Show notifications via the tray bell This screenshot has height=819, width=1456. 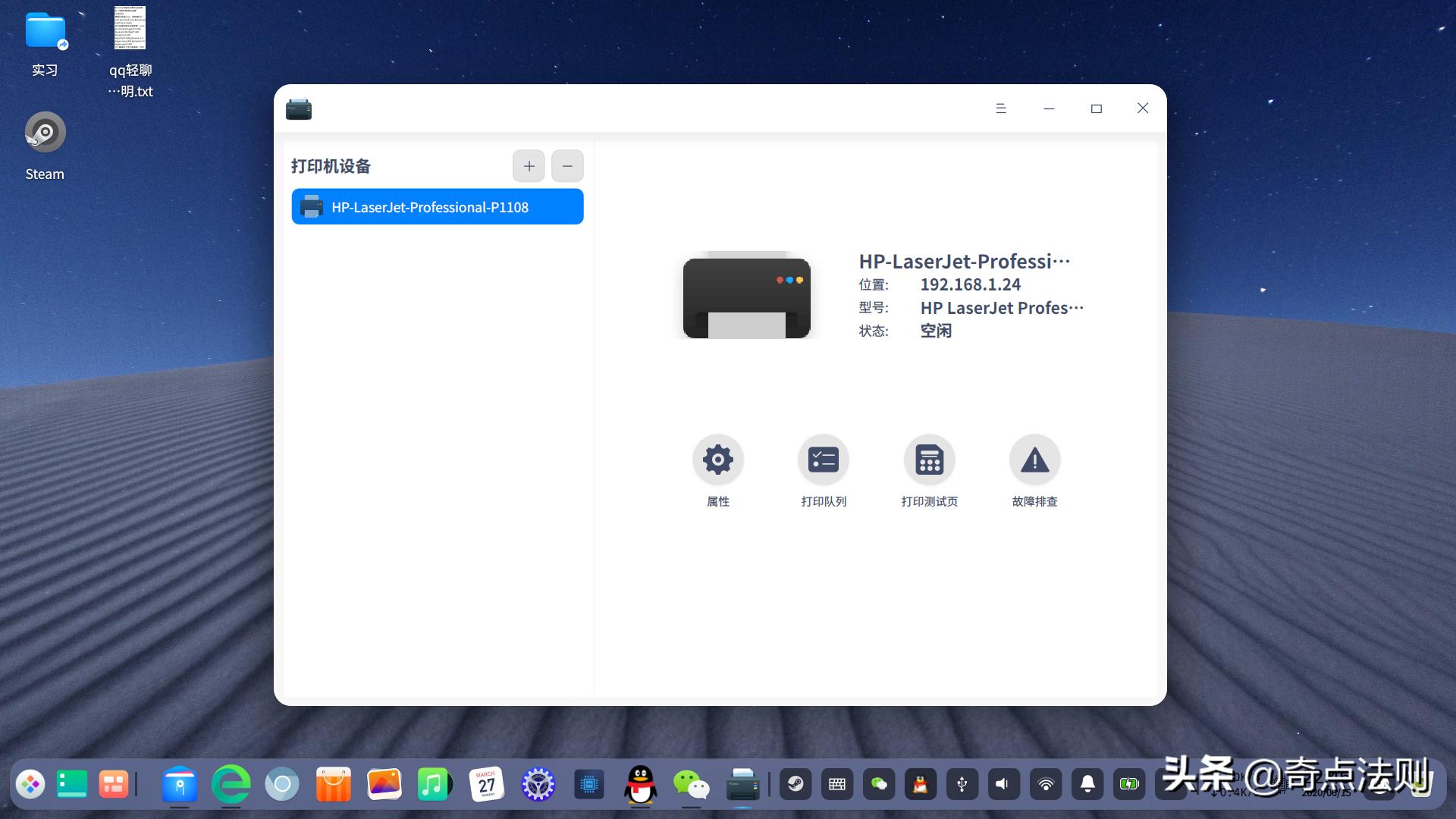(1087, 785)
